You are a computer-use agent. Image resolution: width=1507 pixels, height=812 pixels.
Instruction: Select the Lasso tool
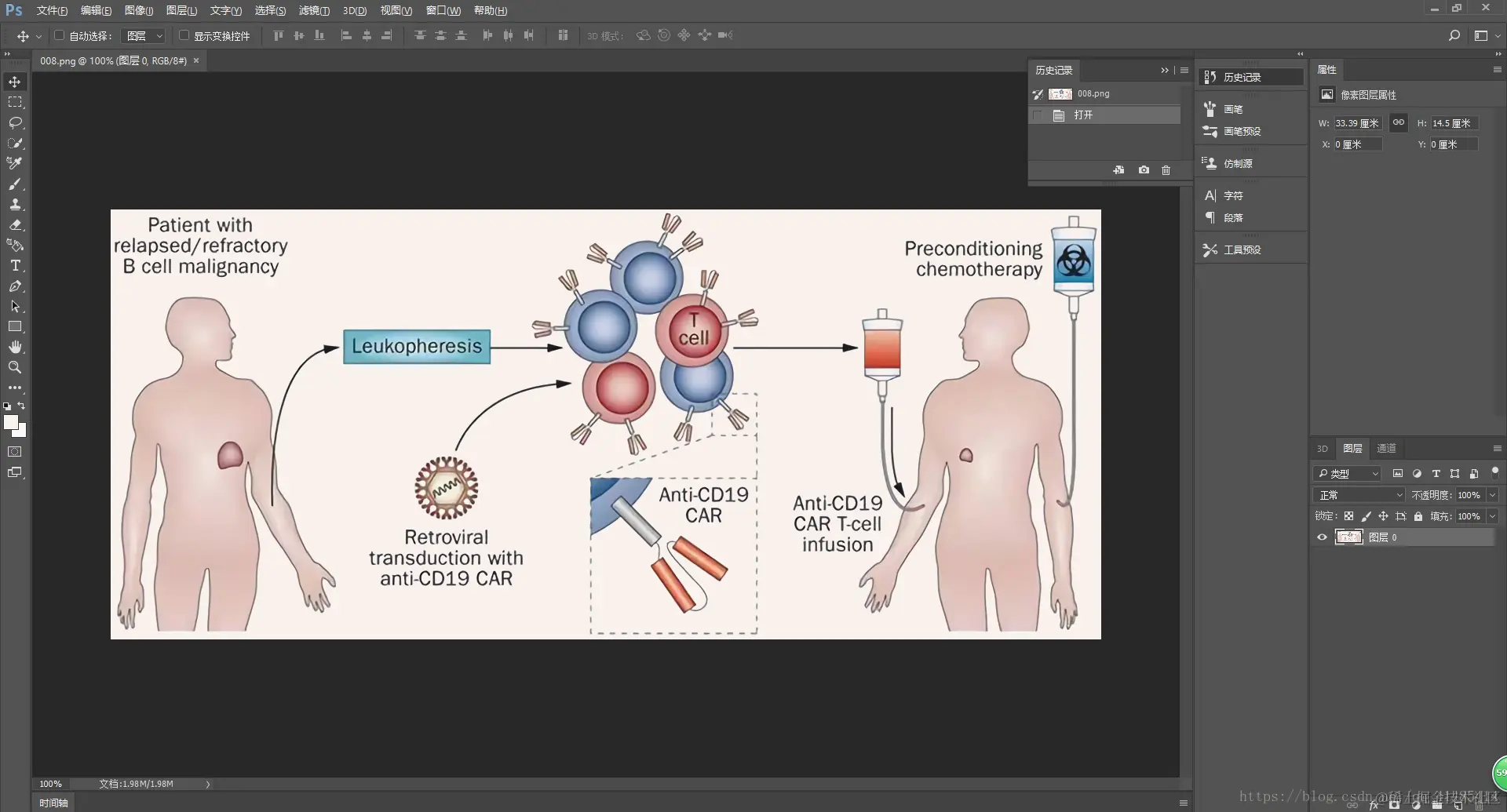[x=15, y=122]
